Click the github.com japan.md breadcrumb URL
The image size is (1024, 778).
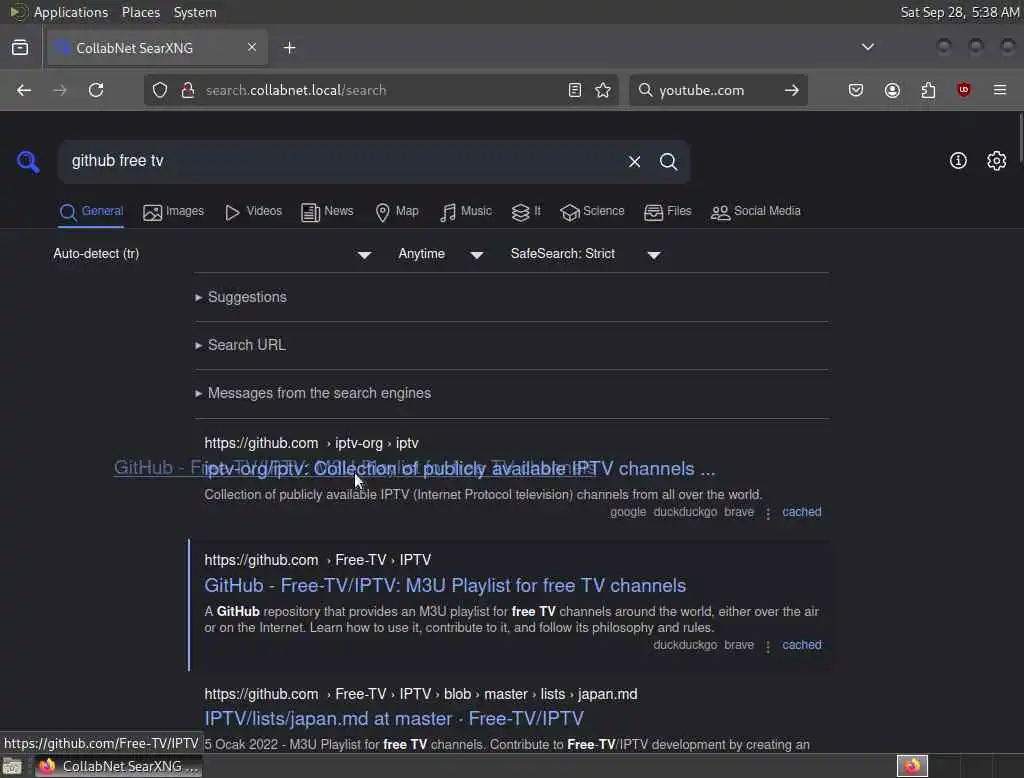pos(421,694)
